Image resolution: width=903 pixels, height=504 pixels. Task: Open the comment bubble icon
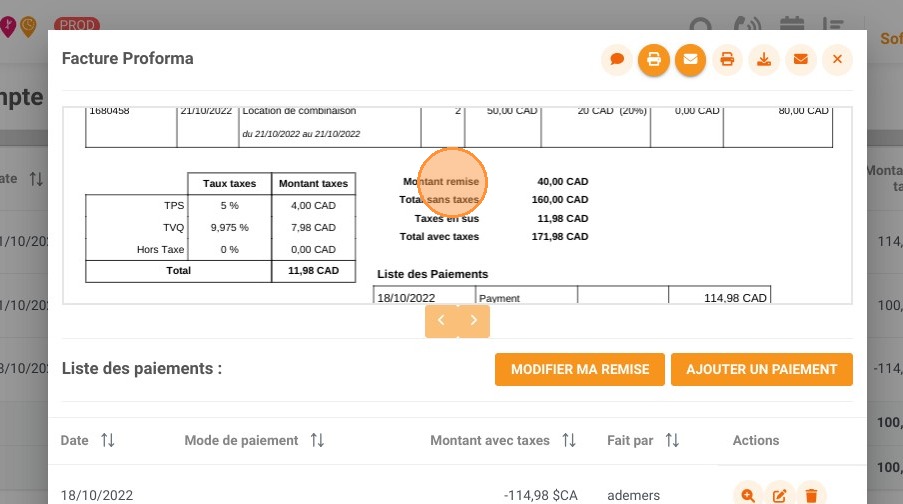pyautogui.click(x=617, y=59)
